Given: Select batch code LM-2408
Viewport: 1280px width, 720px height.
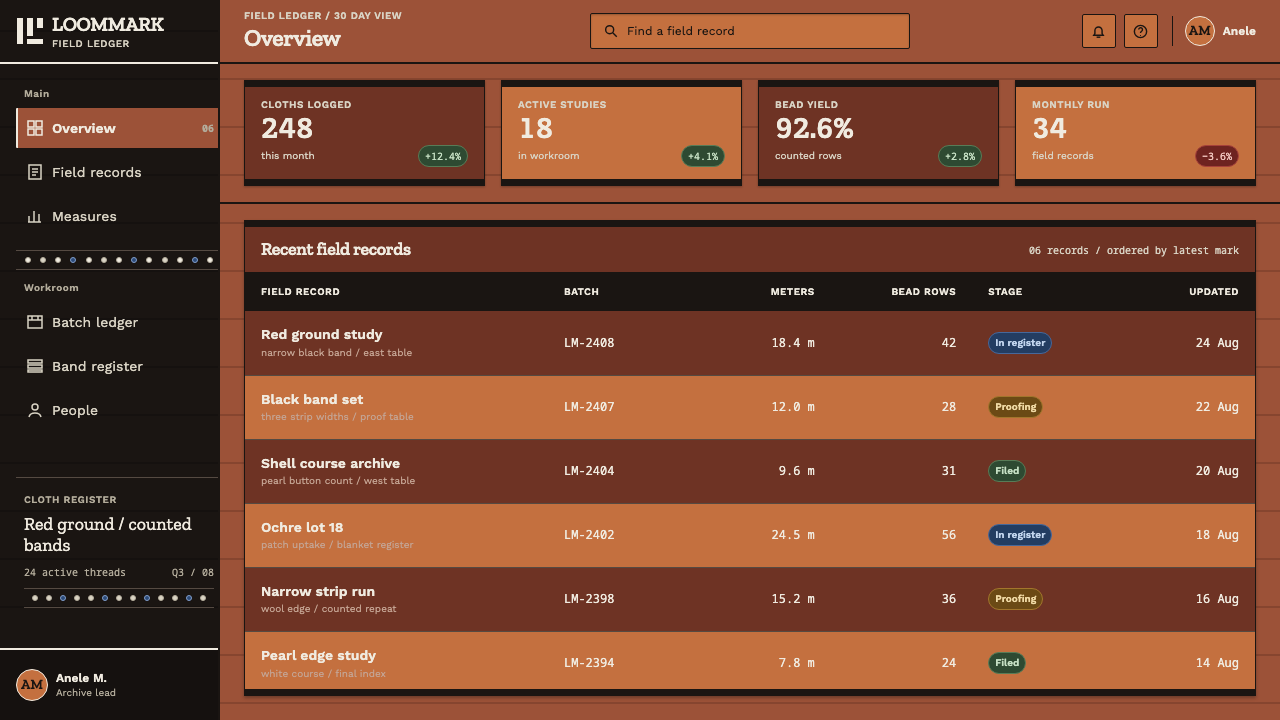Looking at the screenshot, I should pos(589,343).
